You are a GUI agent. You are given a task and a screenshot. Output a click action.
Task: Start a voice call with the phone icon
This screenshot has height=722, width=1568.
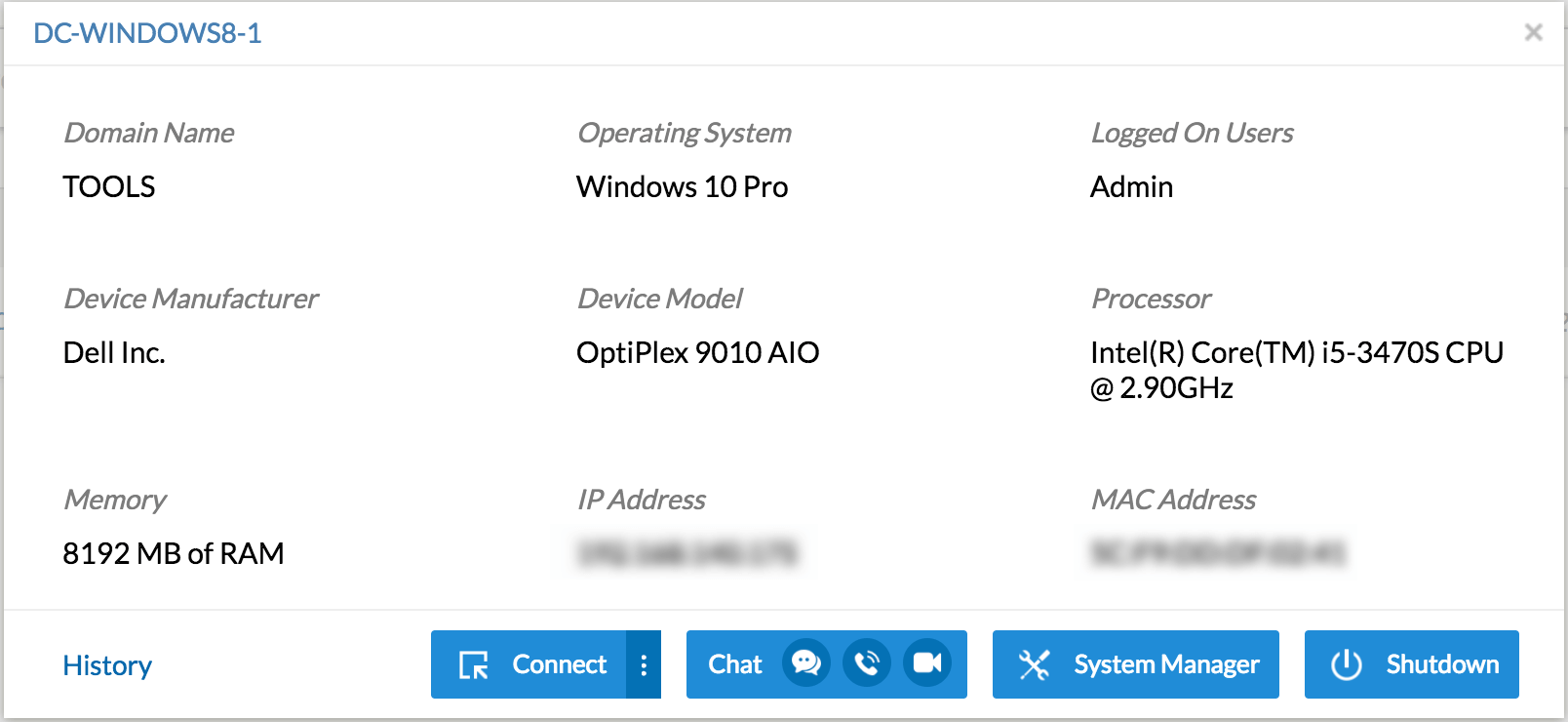pyautogui.click(x=867, y=664)
